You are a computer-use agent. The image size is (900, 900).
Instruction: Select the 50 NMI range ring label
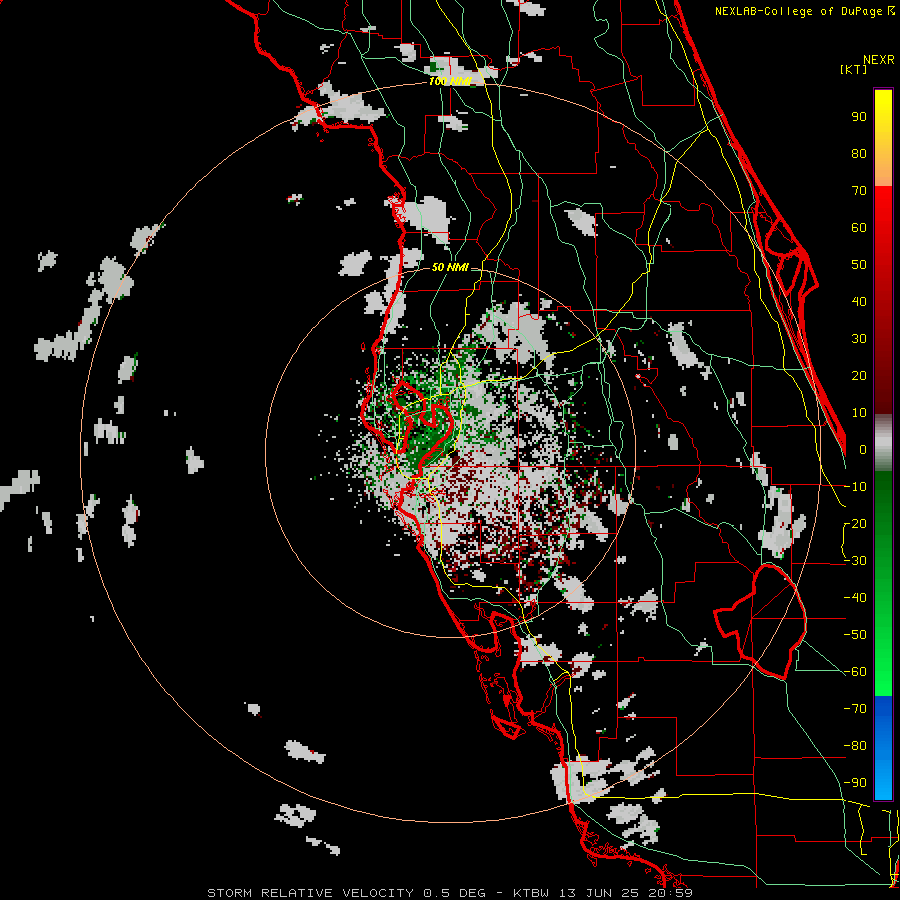point(450,267)
